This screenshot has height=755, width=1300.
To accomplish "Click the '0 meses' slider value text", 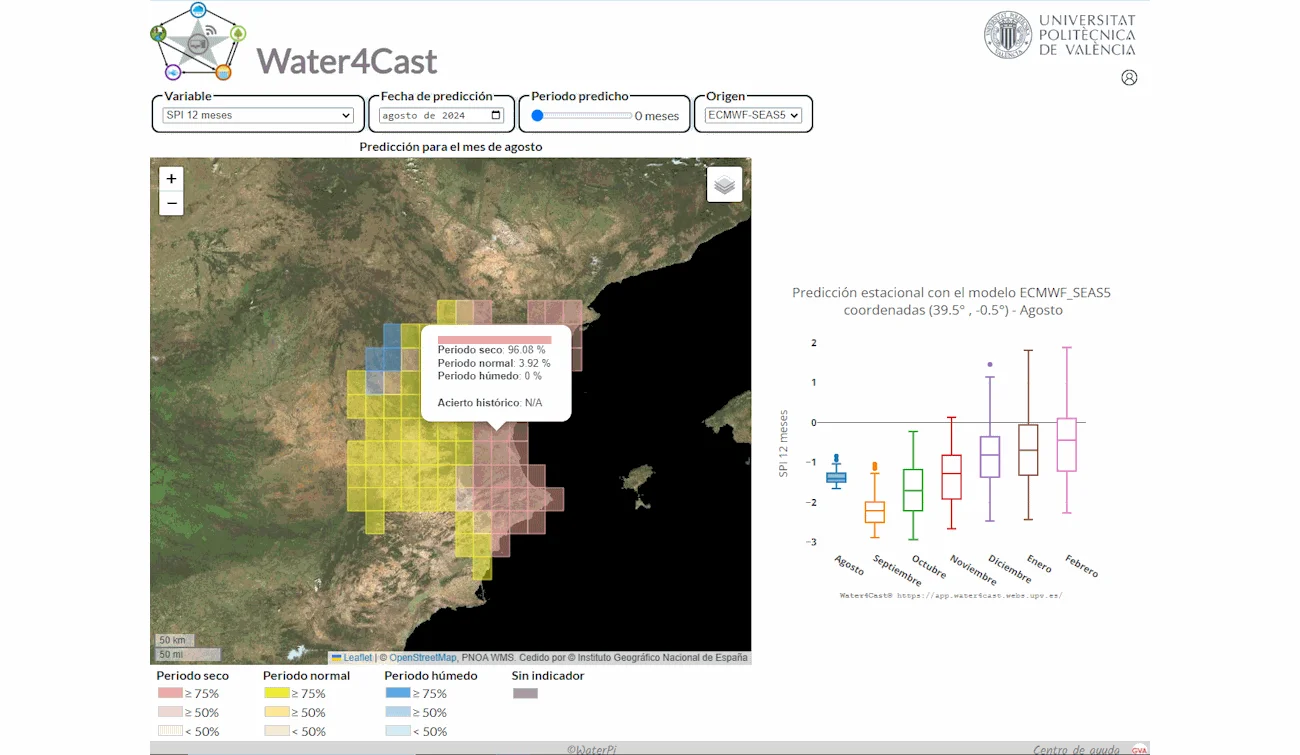I will click(657, 116).
